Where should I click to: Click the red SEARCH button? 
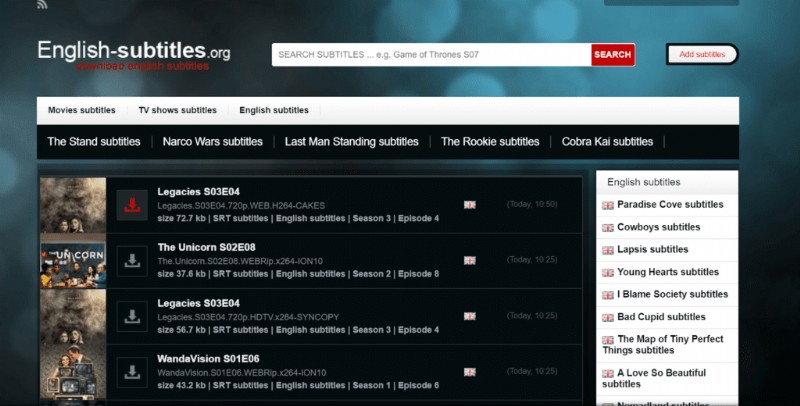(613, 55)
